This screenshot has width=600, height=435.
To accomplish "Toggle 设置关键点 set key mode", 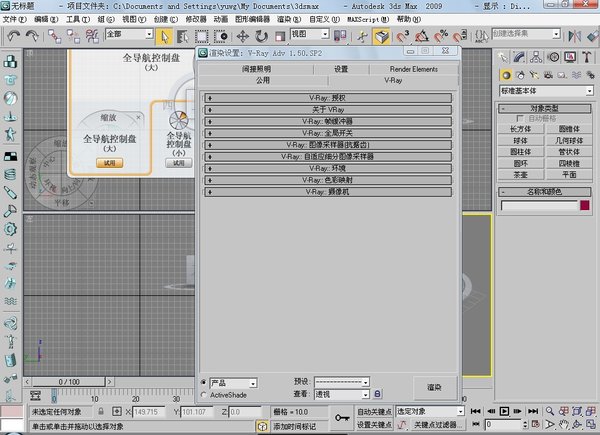I will point(374,424).
